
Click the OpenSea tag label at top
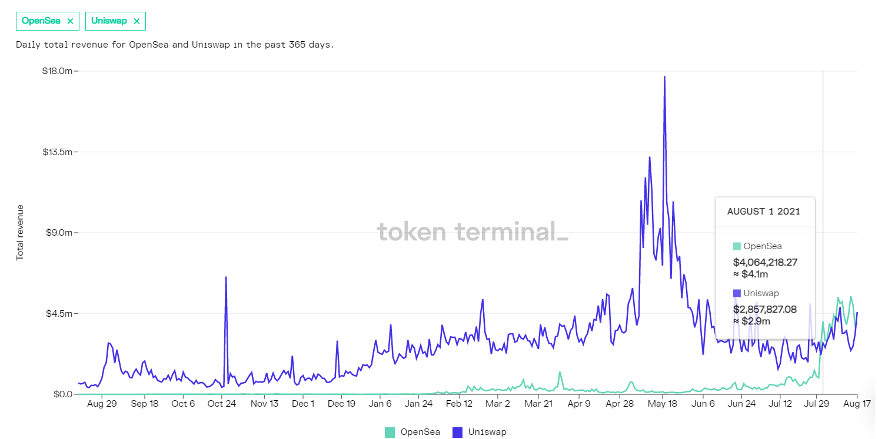[41, 21]
